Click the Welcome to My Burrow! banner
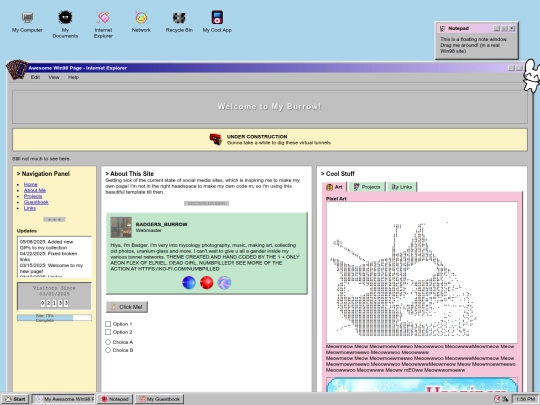This screenshot has height=405, width=540. click(270, 107)
